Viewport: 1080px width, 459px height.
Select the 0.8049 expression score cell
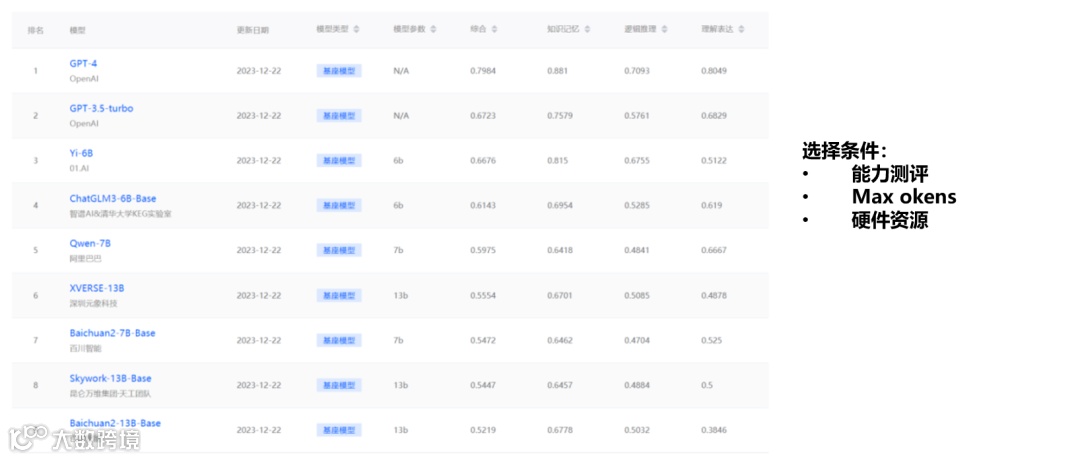714,71
